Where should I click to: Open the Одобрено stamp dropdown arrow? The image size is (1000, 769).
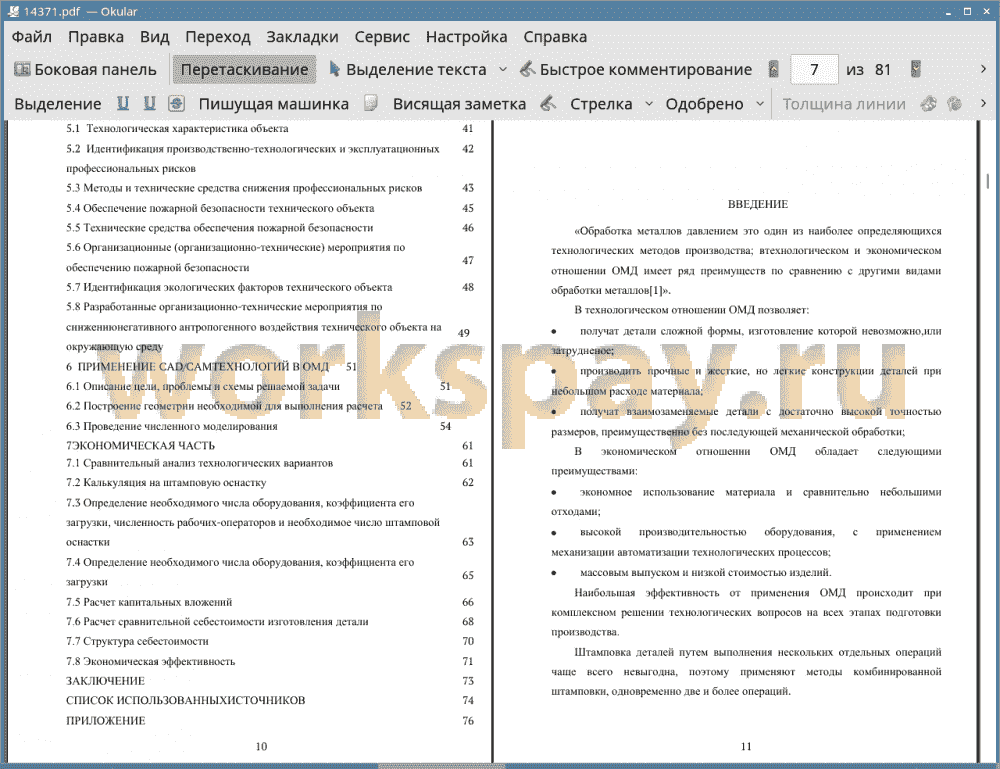pyautogui.click(x=760, y=104)
